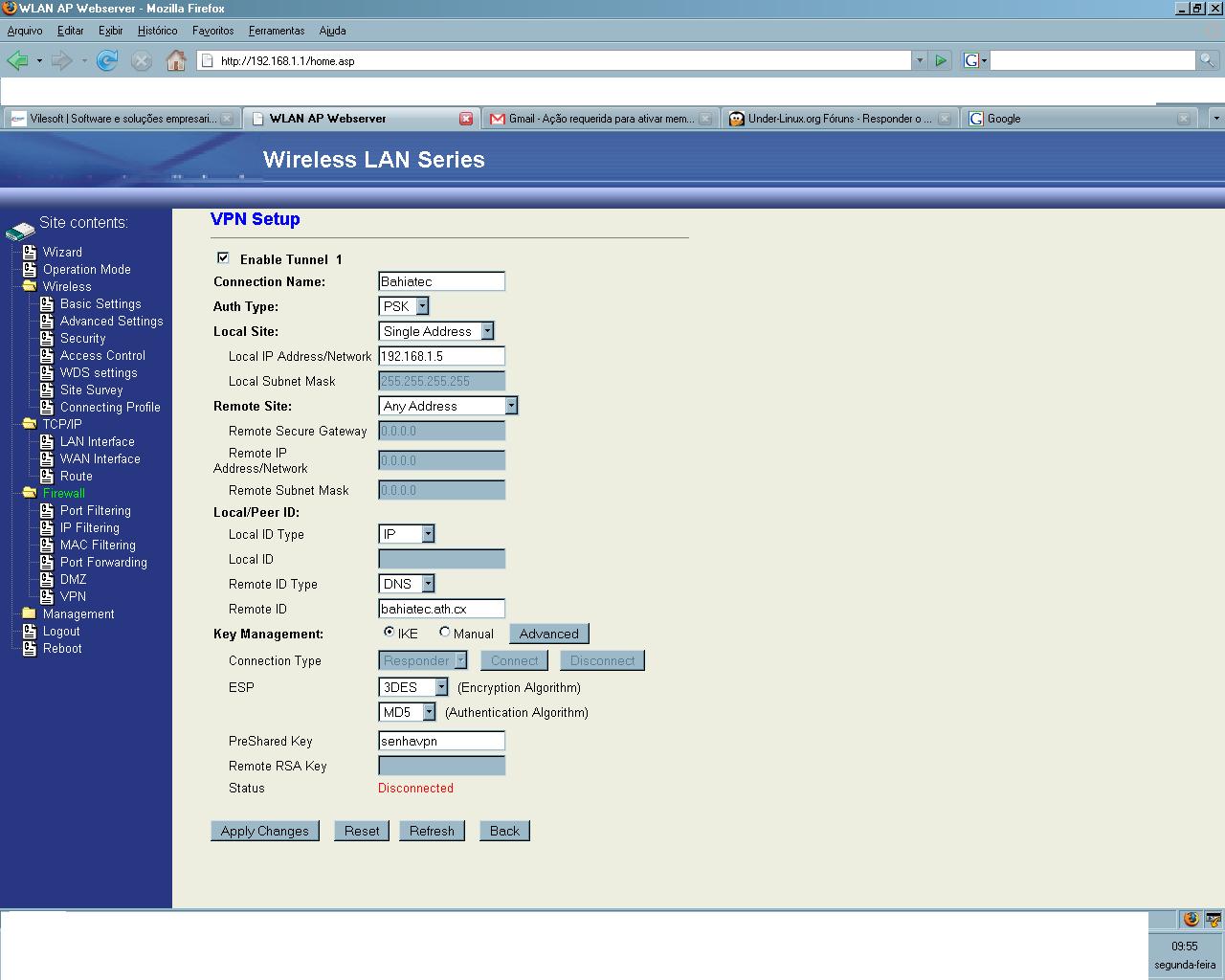Screen dimensions: 1225x980
Task: Go to the Firefox home page icon
Action: click(176, 60)
